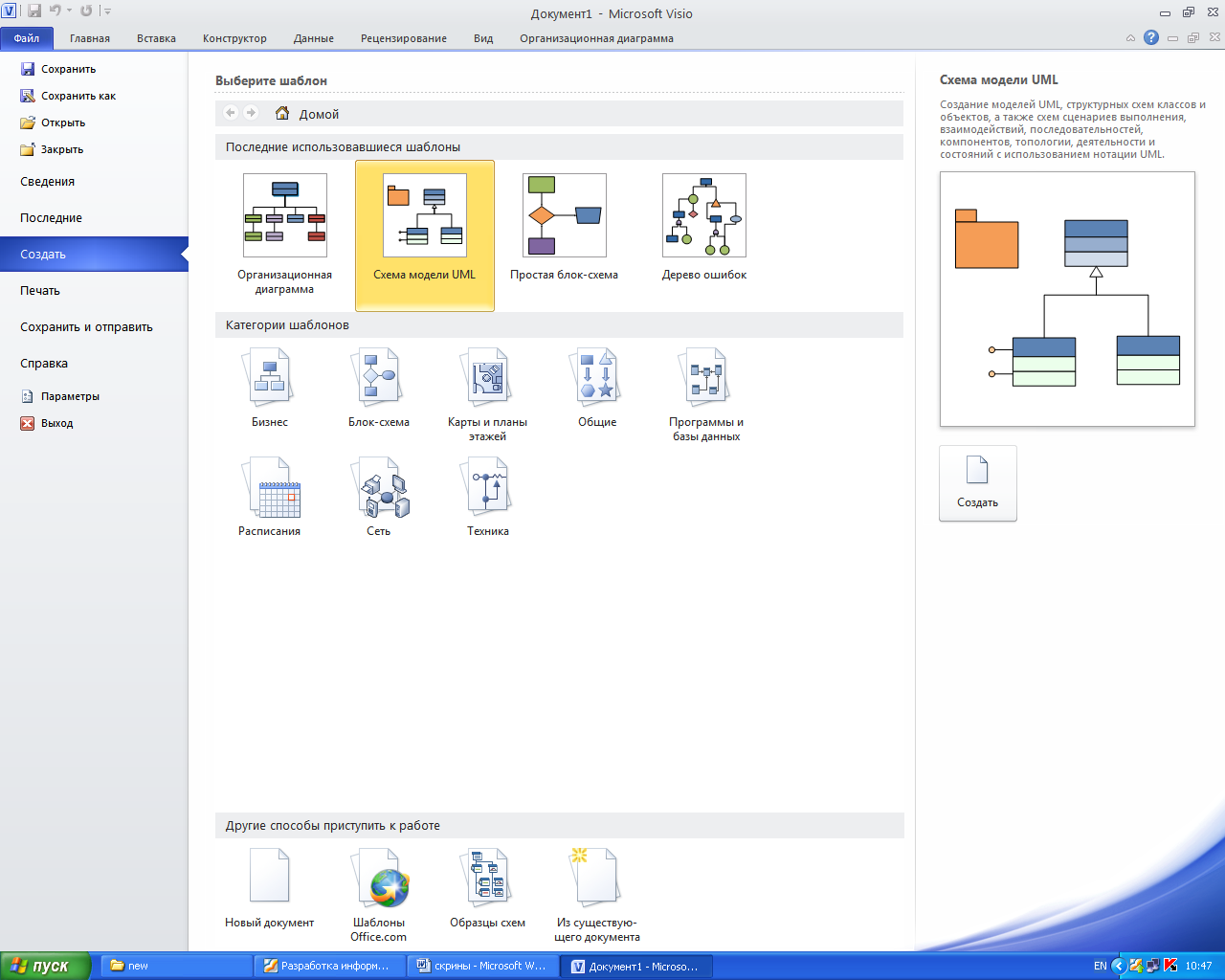This screenshot has height=980, width=1225.
Task: Switch to скрины - Microsoft W... taskbar window
Action: click(x=482, y=966)
